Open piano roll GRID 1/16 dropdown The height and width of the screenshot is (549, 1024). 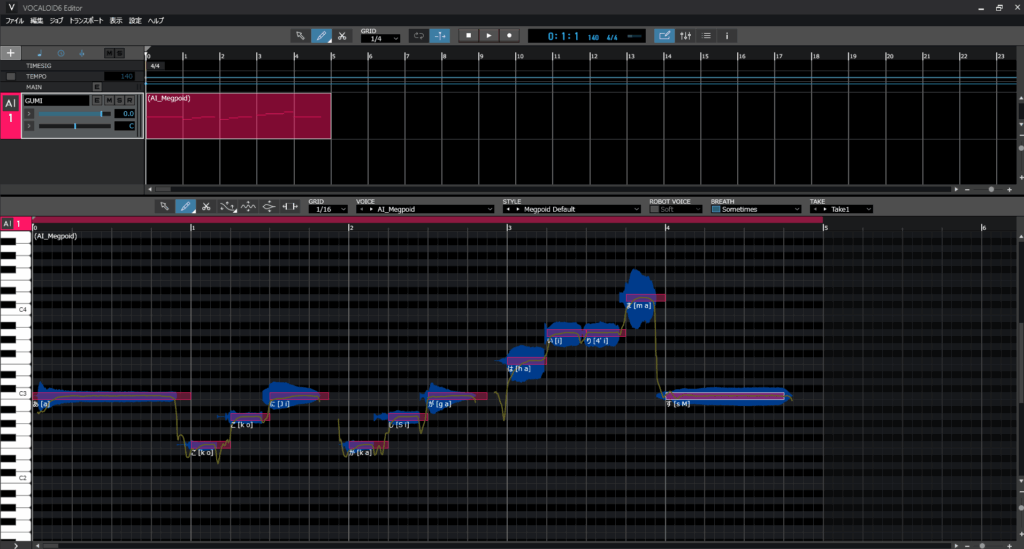(x=328, y=210)
